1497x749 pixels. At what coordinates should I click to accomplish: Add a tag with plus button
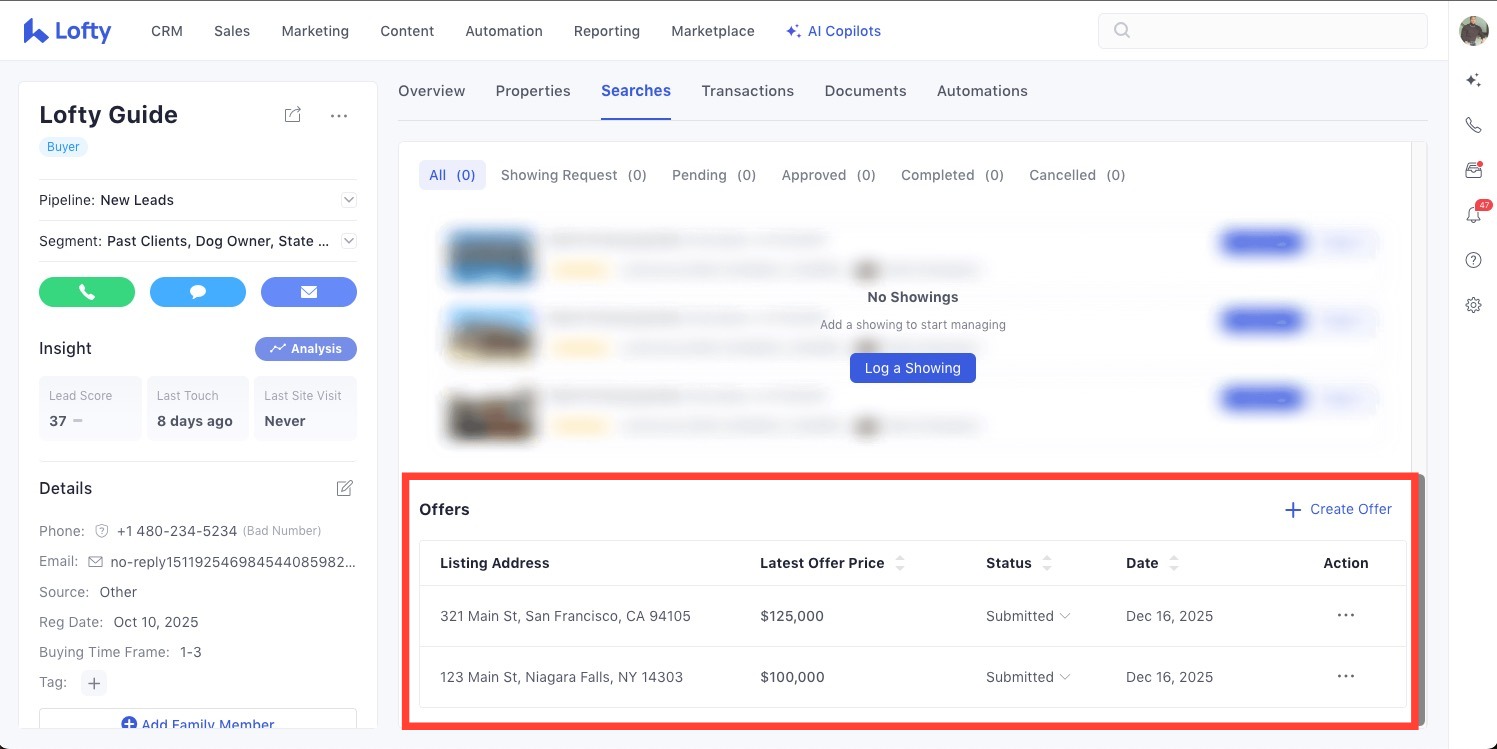(94, 683)
